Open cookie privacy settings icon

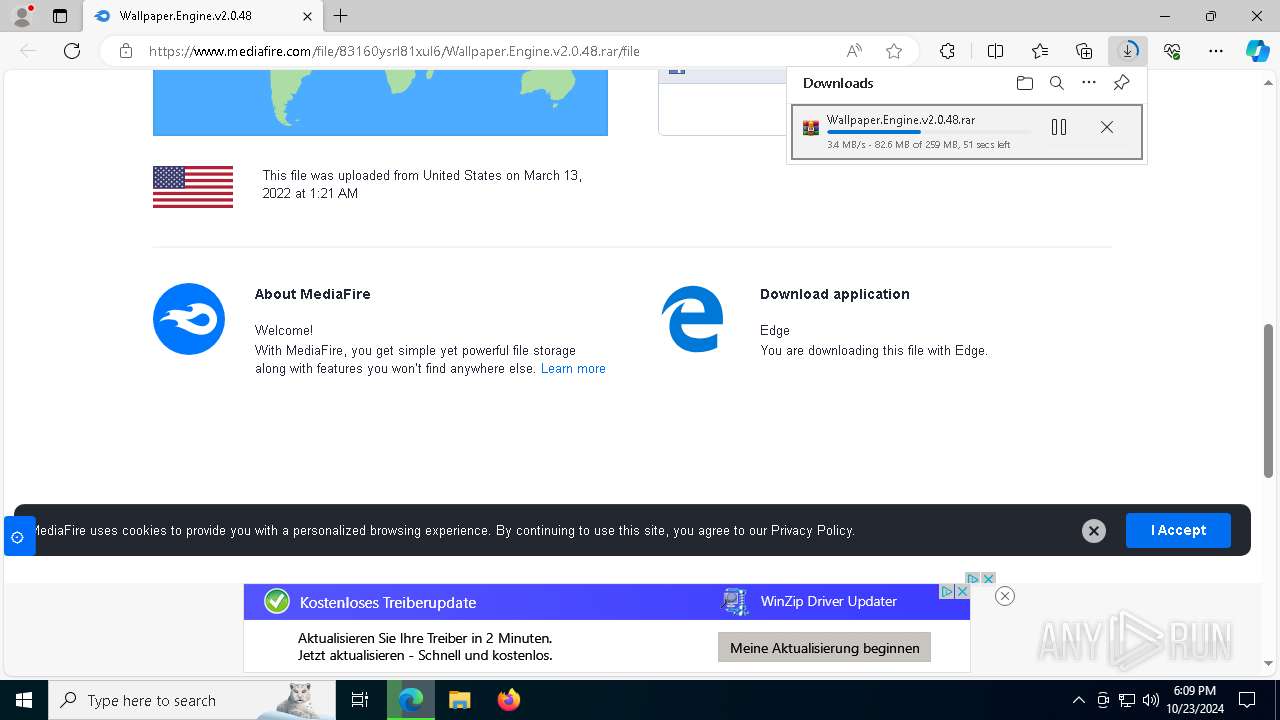tap(17, 537)
